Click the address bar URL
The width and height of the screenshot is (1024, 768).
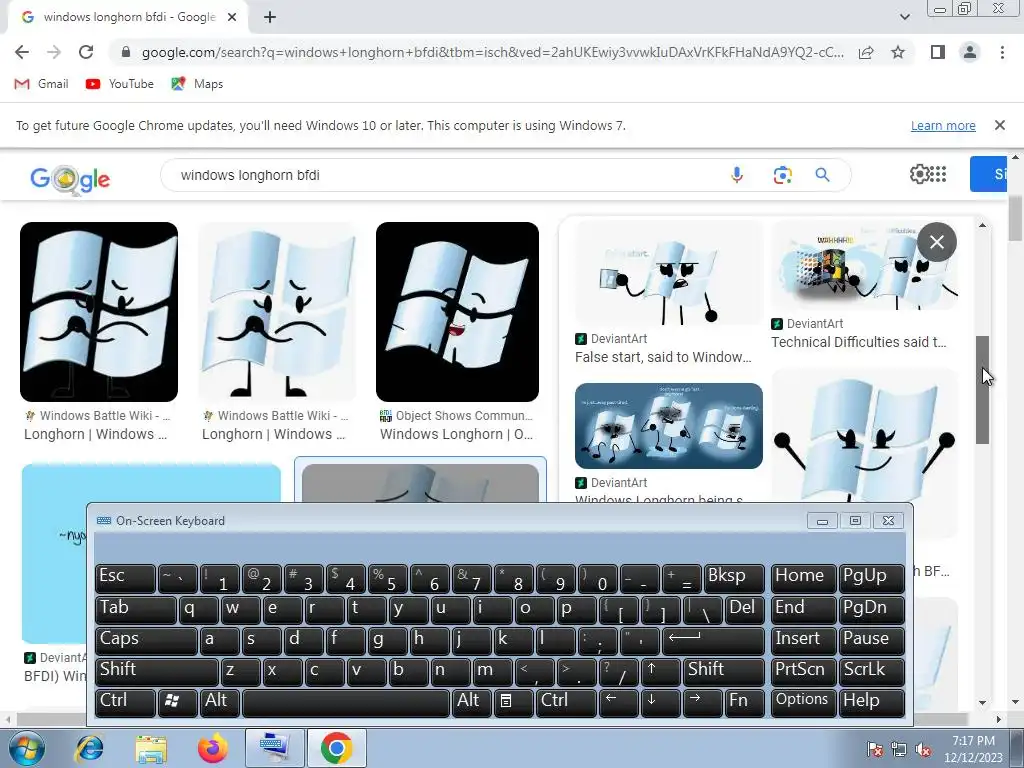click(492, 52)
